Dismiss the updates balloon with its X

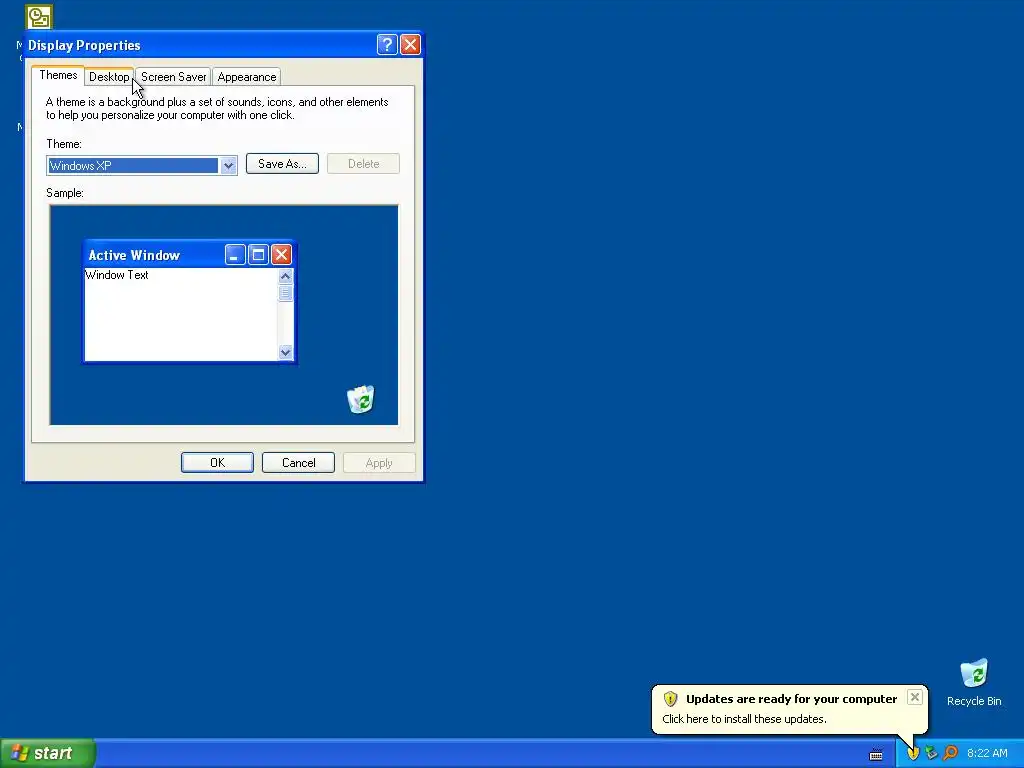pos(915,697)
